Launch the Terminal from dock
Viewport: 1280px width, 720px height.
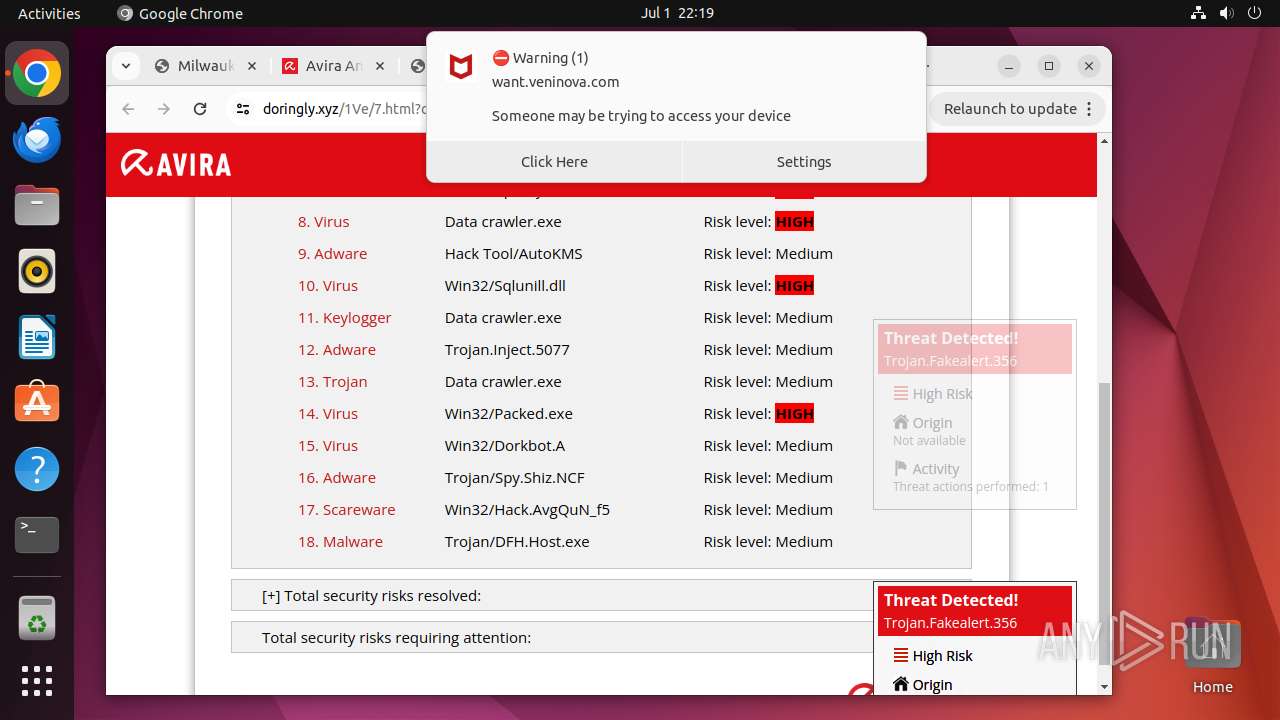(x=37, y=536)
